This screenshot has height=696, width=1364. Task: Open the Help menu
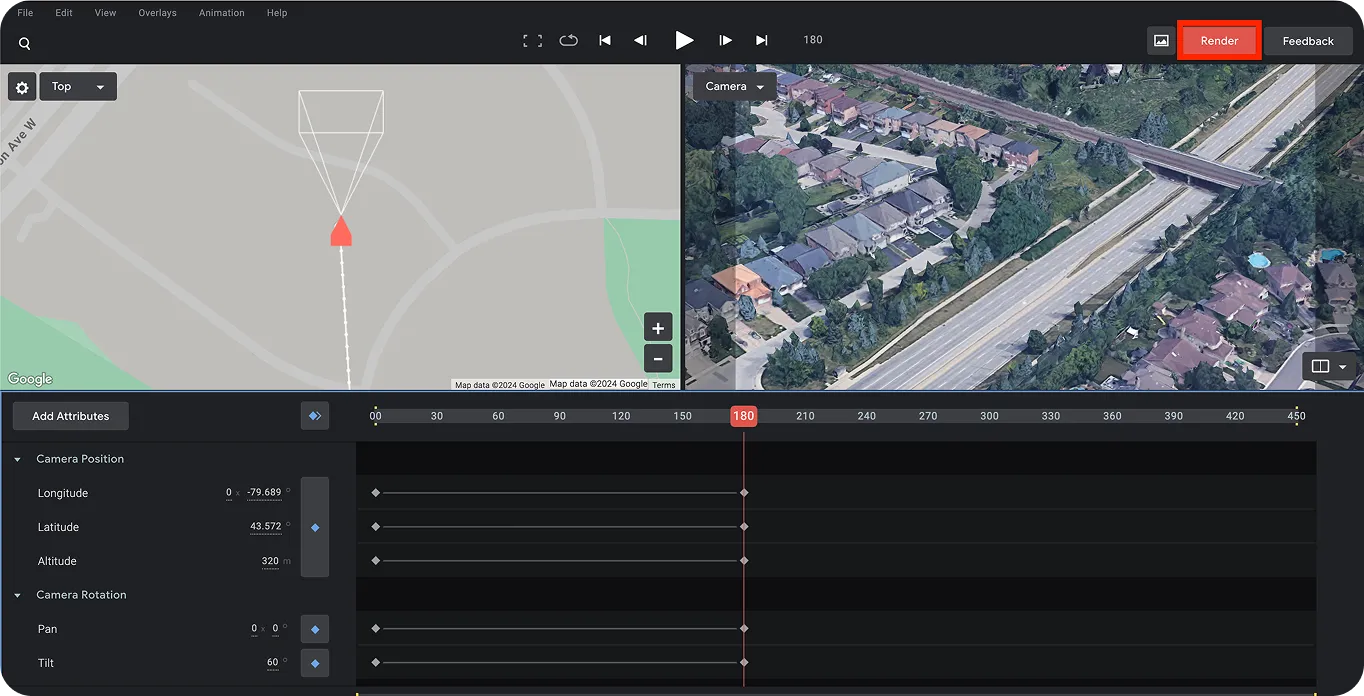[277, 13]
